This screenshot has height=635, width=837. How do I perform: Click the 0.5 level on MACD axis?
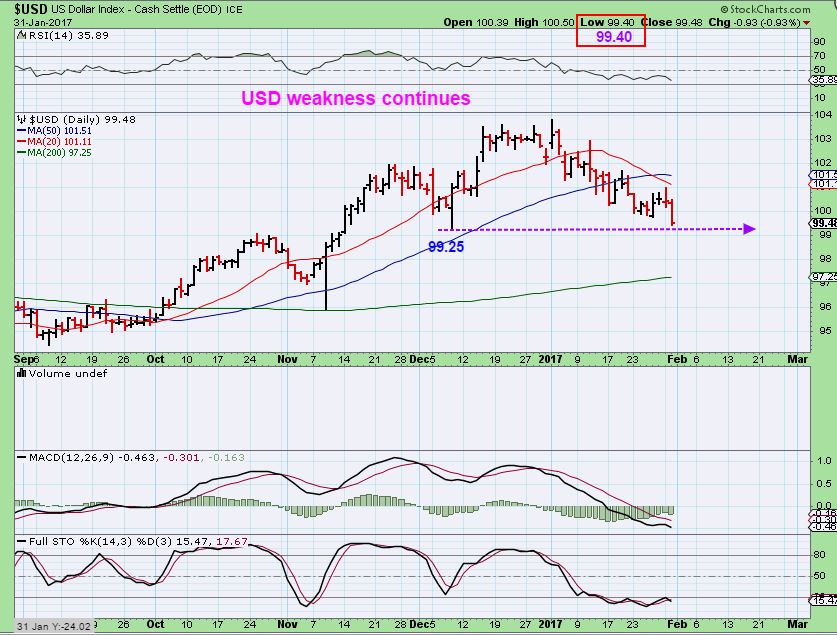(x=824, y=483)
